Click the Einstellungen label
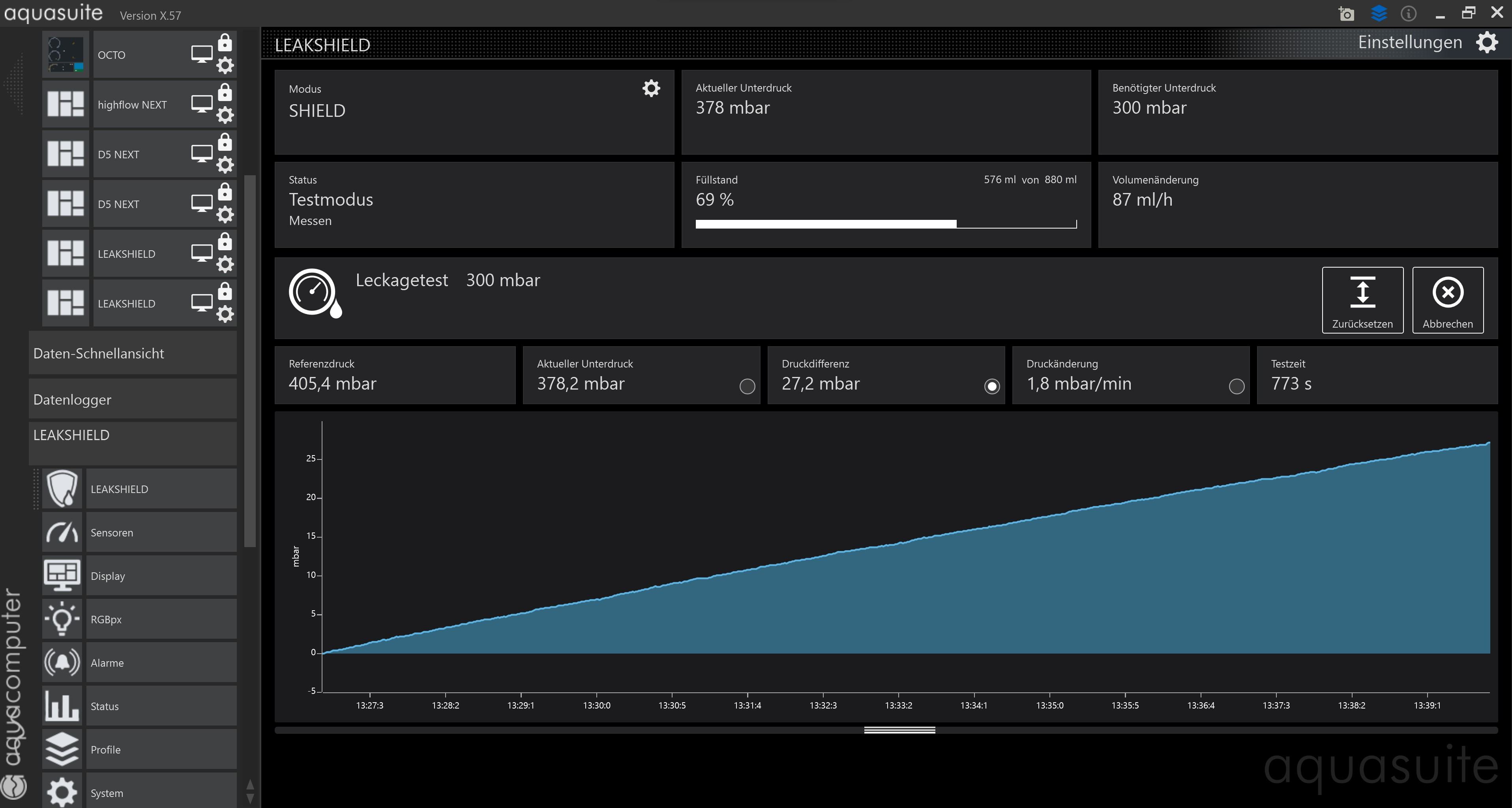 1410,42
